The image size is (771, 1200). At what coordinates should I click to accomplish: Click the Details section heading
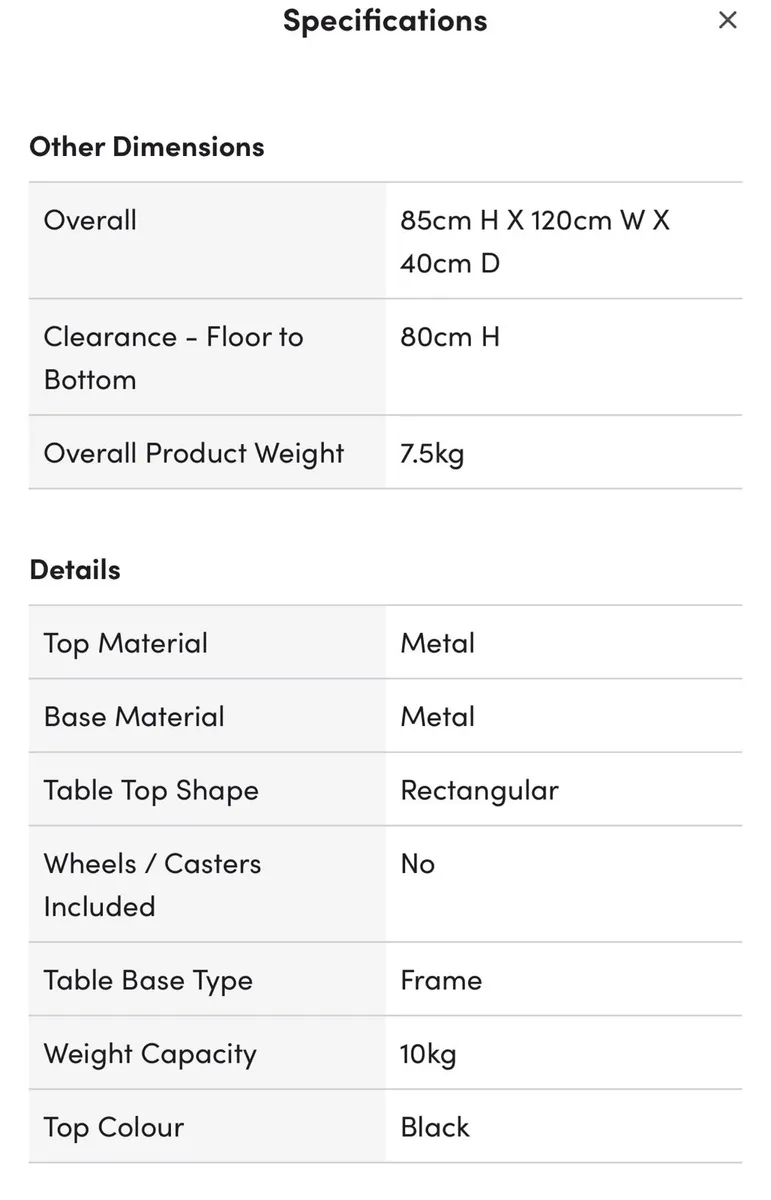(x=75, y=569)
